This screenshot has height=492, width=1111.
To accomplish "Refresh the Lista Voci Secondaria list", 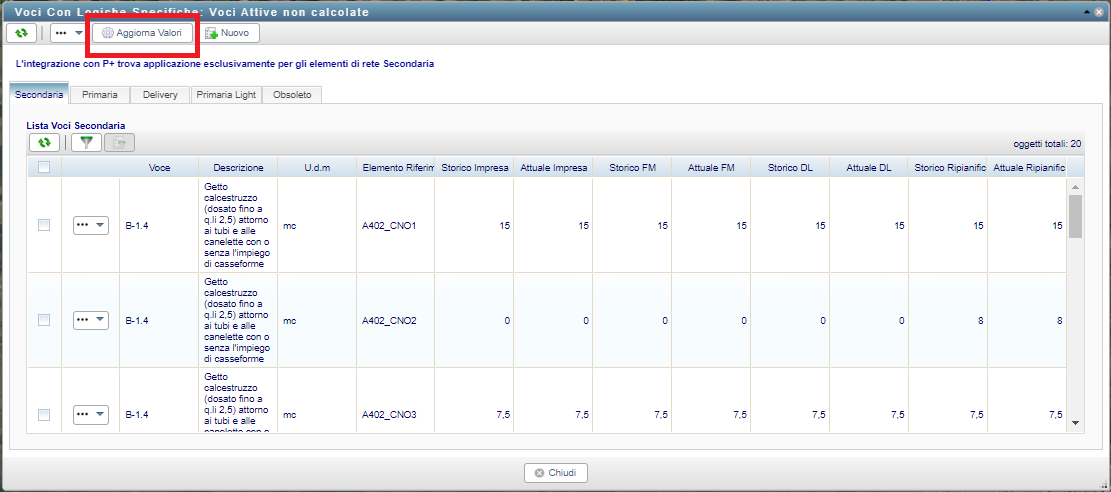I will click(x=44, y=143).
